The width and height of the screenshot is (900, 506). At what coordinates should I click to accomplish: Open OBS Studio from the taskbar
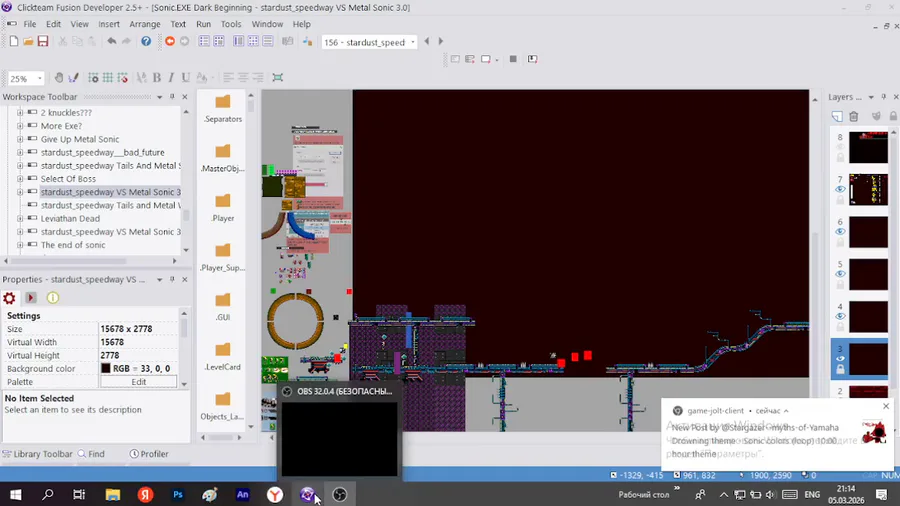(340, 495)
